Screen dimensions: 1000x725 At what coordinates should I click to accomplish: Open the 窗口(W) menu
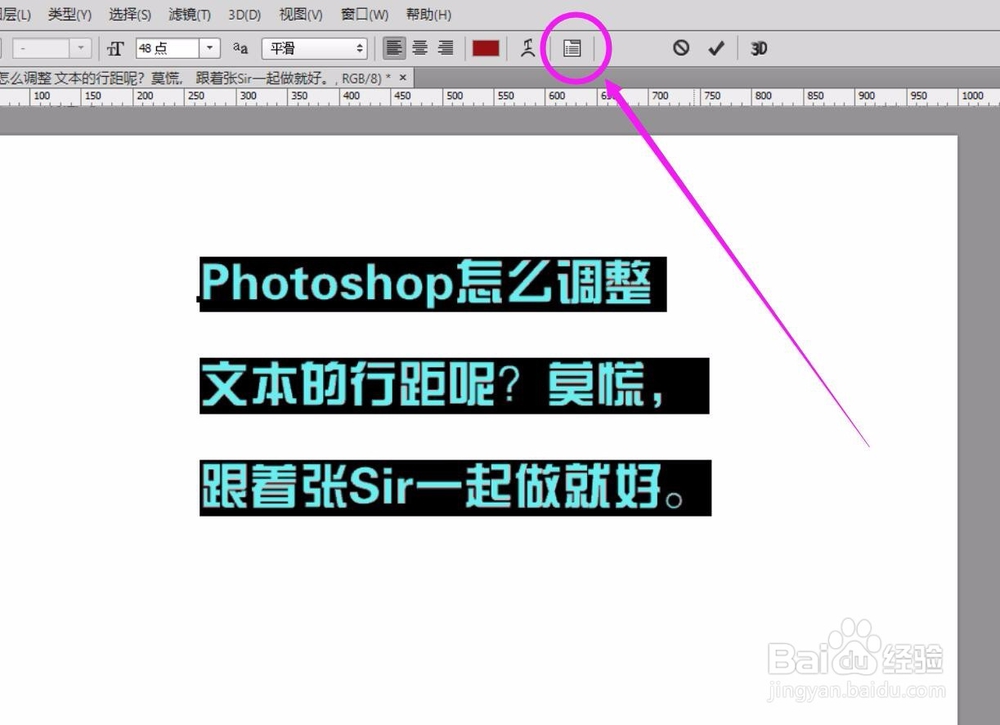pyautogui.click(x=364, y=14)
